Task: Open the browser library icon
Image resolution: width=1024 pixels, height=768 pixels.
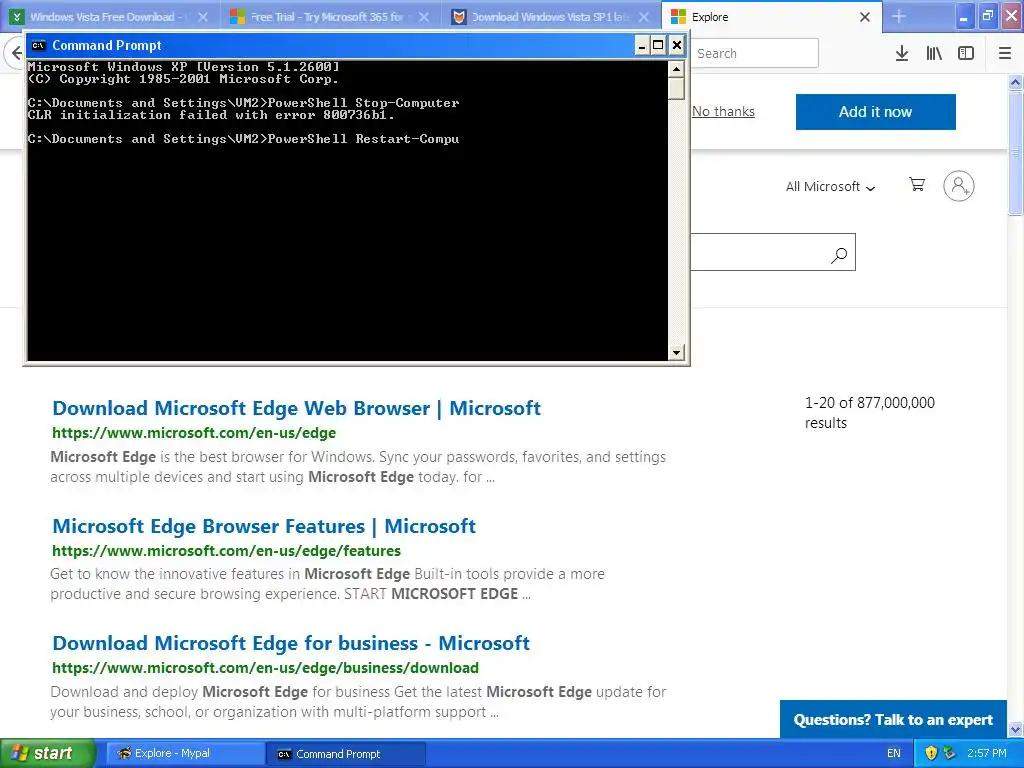Action: coord(934,53)
